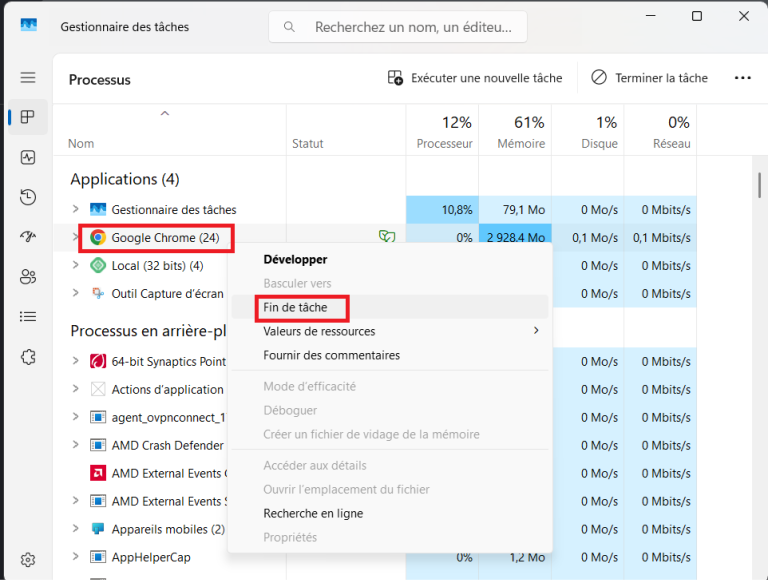Viewport: 768px width, 587px height.
Task: Click the agent_ovpnconnect process icon
Action: [x=98, y=417]
